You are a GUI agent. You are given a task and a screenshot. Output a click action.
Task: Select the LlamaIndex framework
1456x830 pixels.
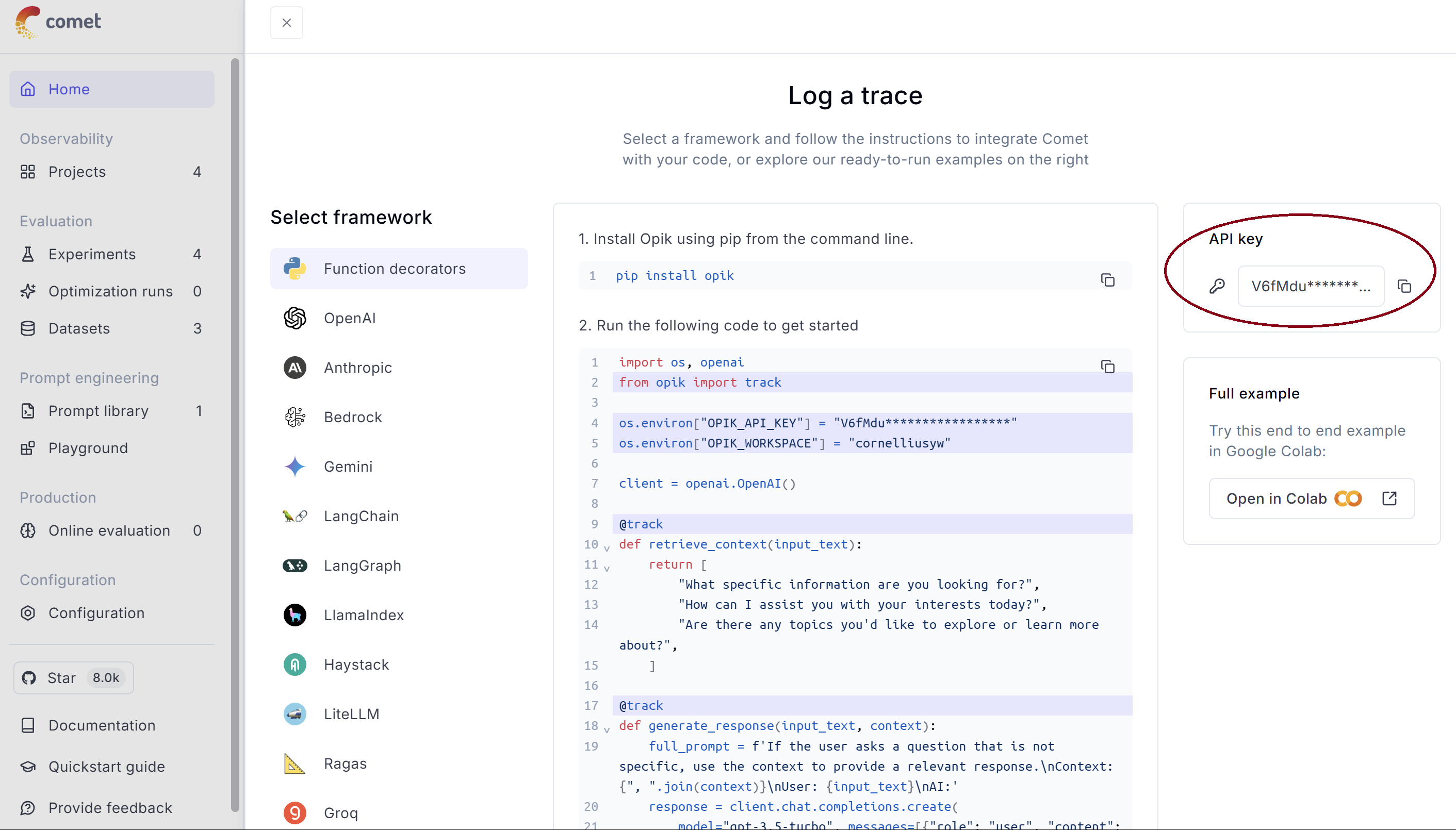point(399,615)
